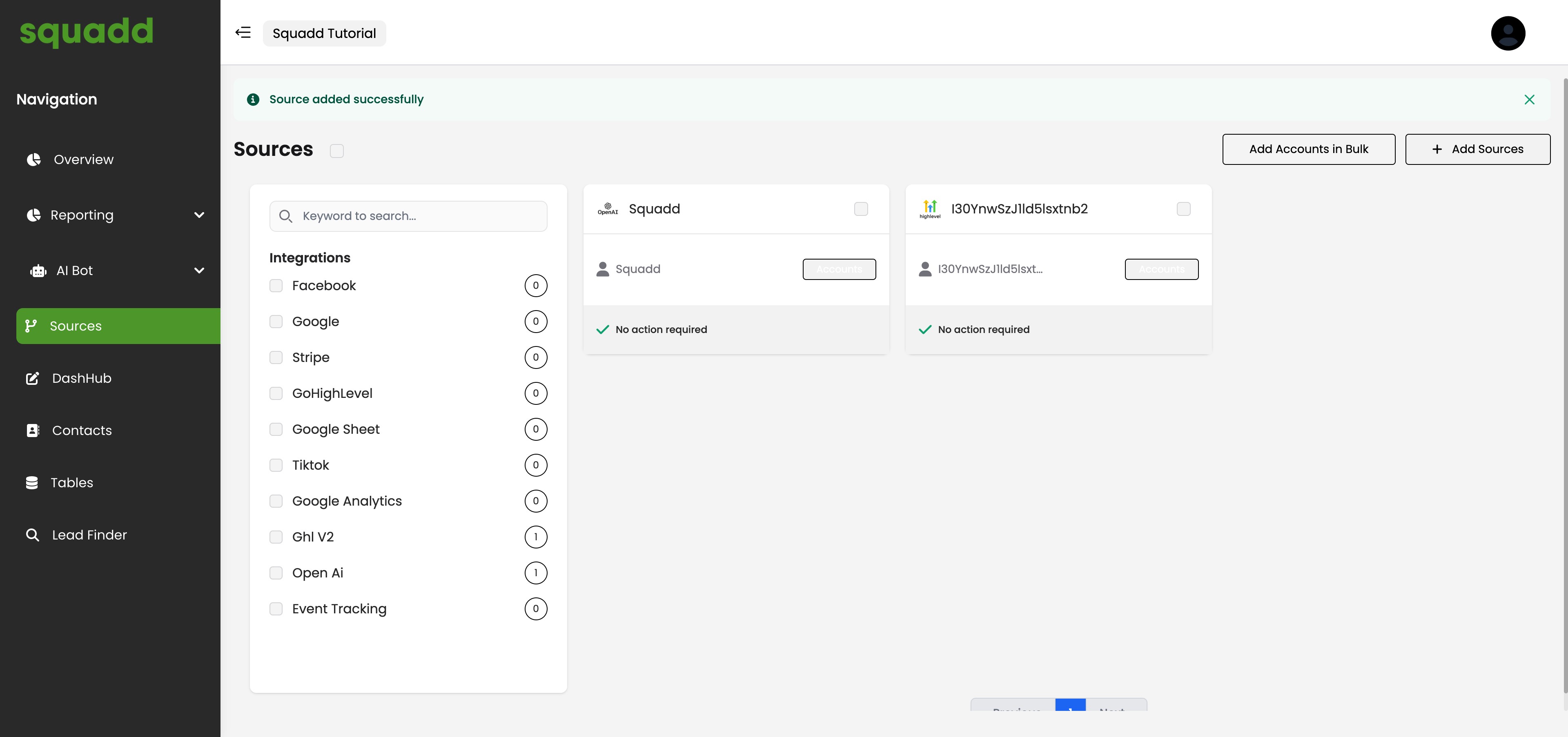
Task: Expand the AI Bot submenu chevron
Action: (199, 271)
